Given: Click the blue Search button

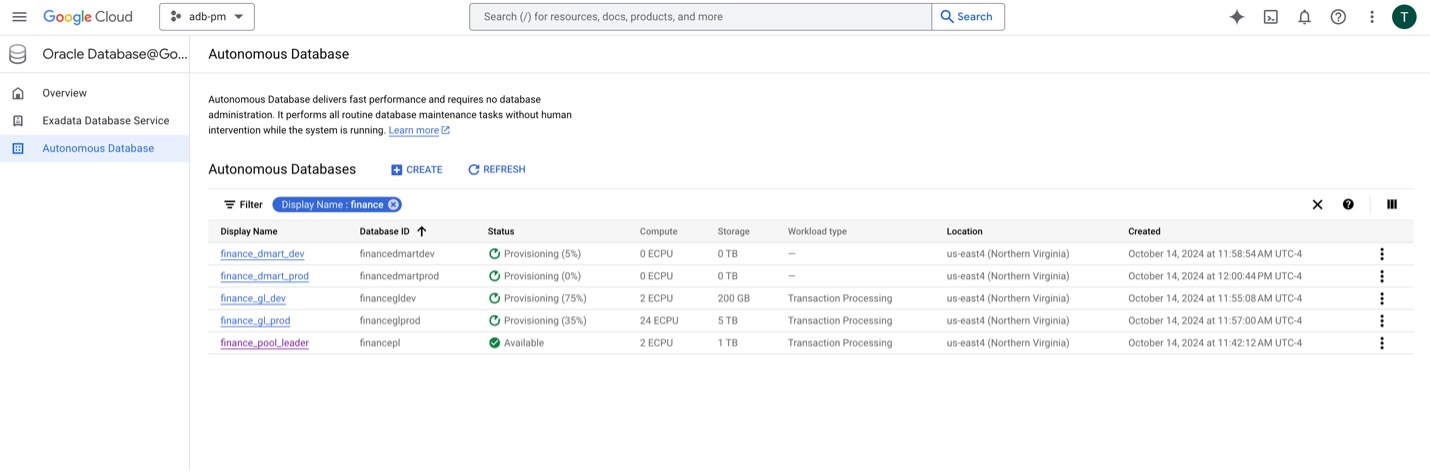Looking at the screenshot, I should 968,17.
